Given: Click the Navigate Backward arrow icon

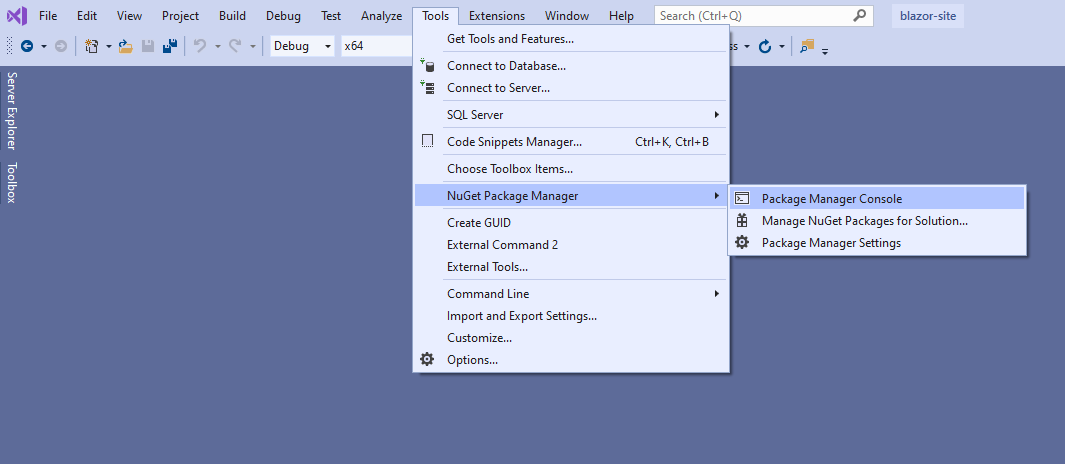Looking at the screenshot, I should pos(27,47).
